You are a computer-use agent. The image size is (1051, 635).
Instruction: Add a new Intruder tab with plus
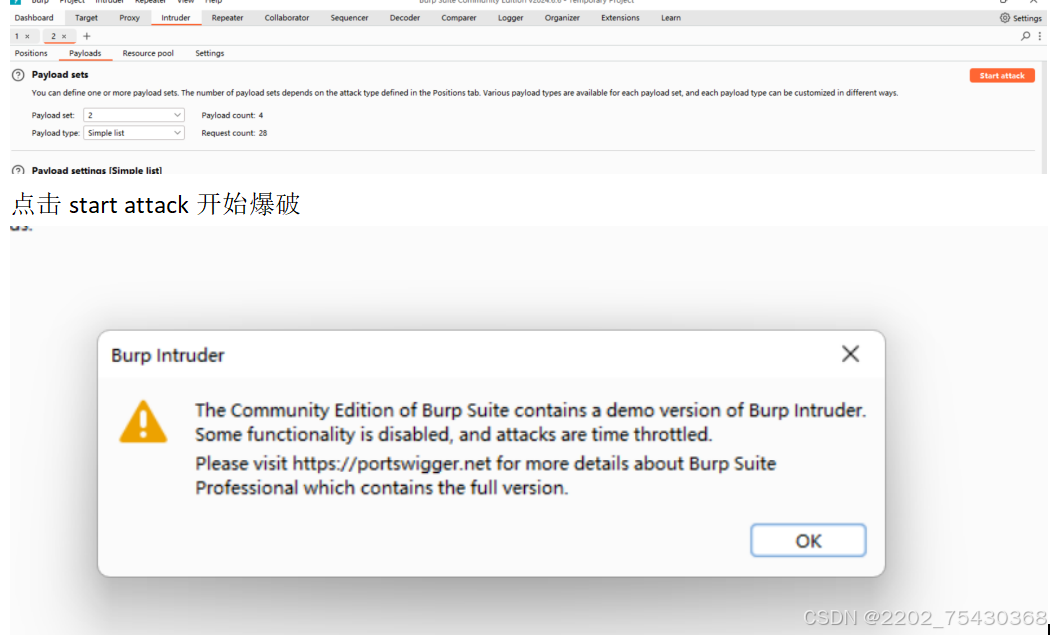tap(86, 36)
